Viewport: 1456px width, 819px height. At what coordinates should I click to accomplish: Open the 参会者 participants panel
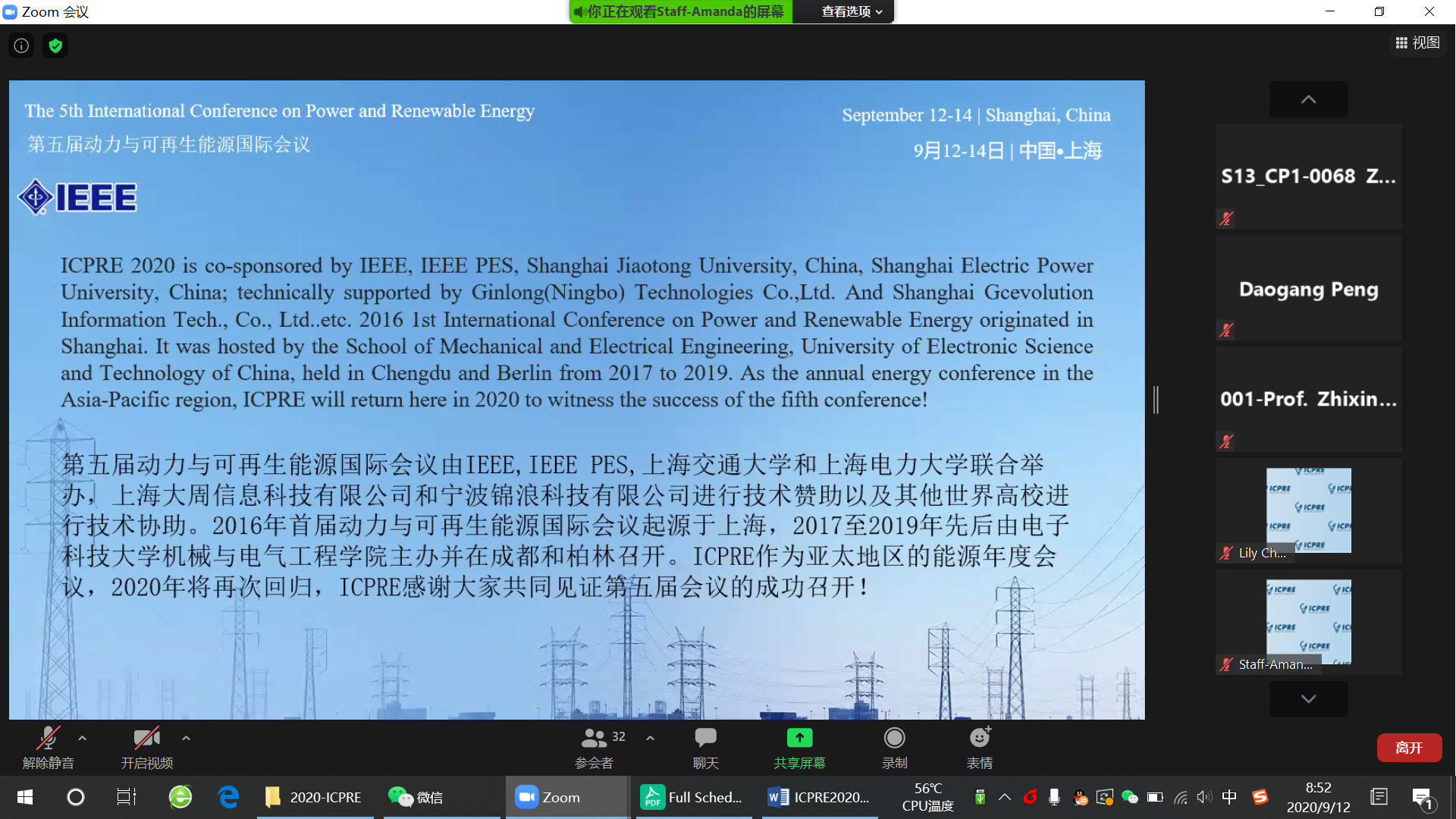click(x=595, y=747)
